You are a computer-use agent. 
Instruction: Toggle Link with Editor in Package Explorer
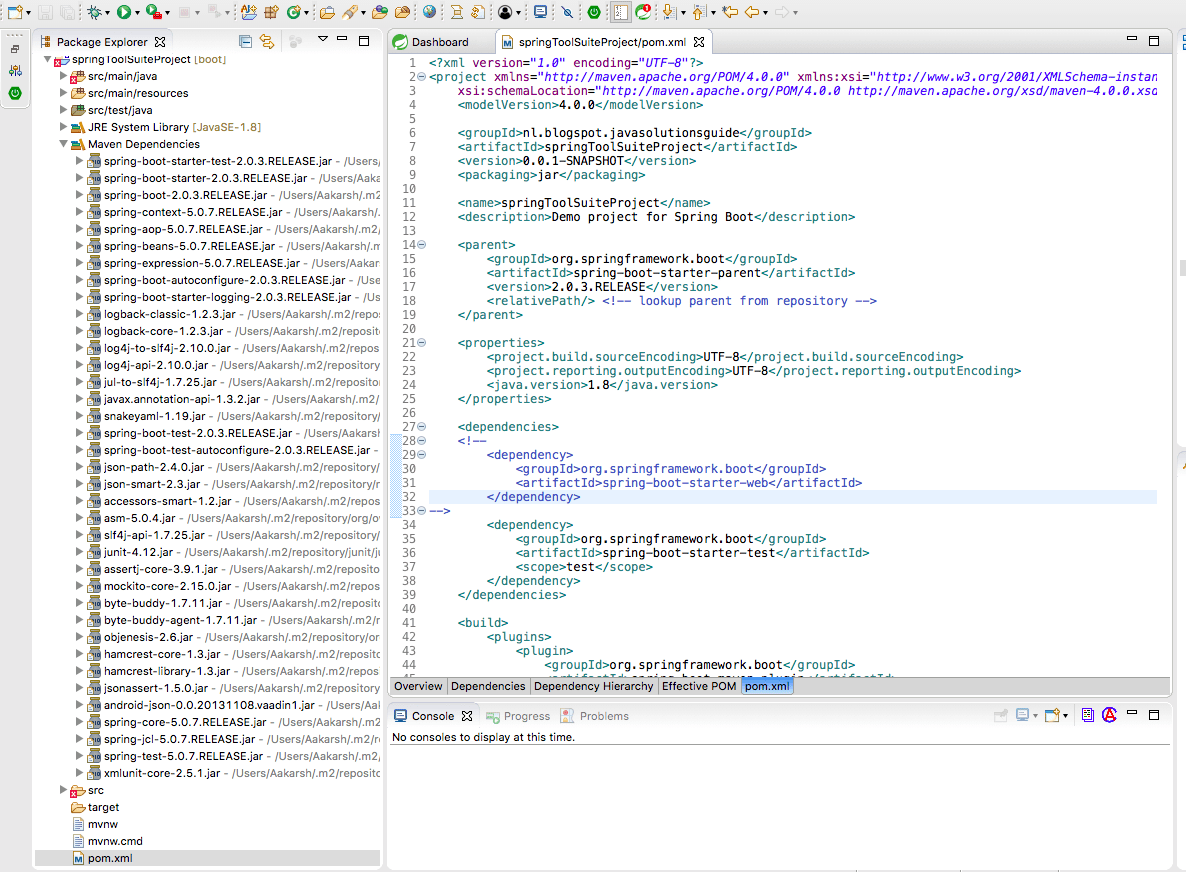[x=267, y=42]
